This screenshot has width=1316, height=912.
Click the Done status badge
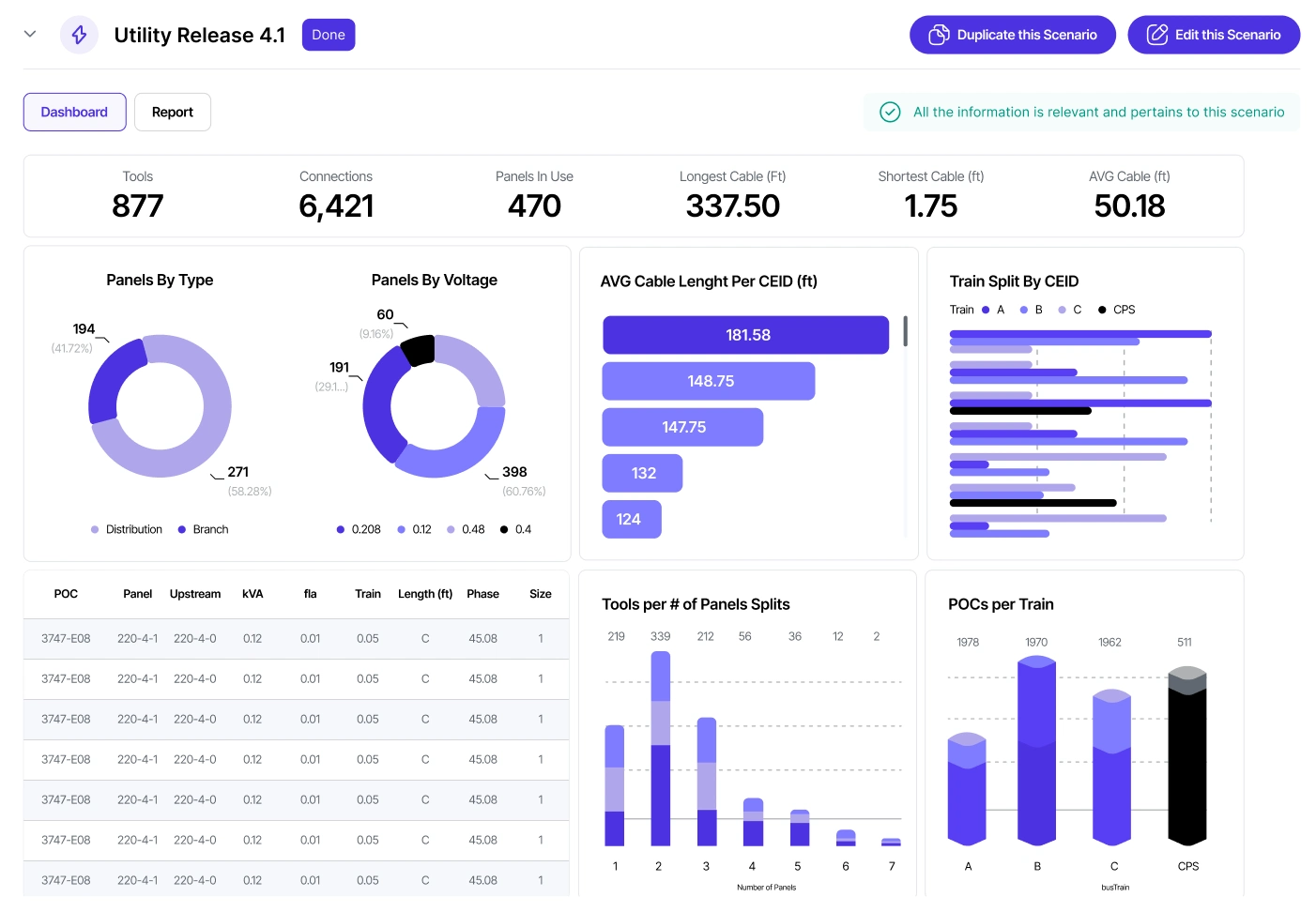click(329, 35)
